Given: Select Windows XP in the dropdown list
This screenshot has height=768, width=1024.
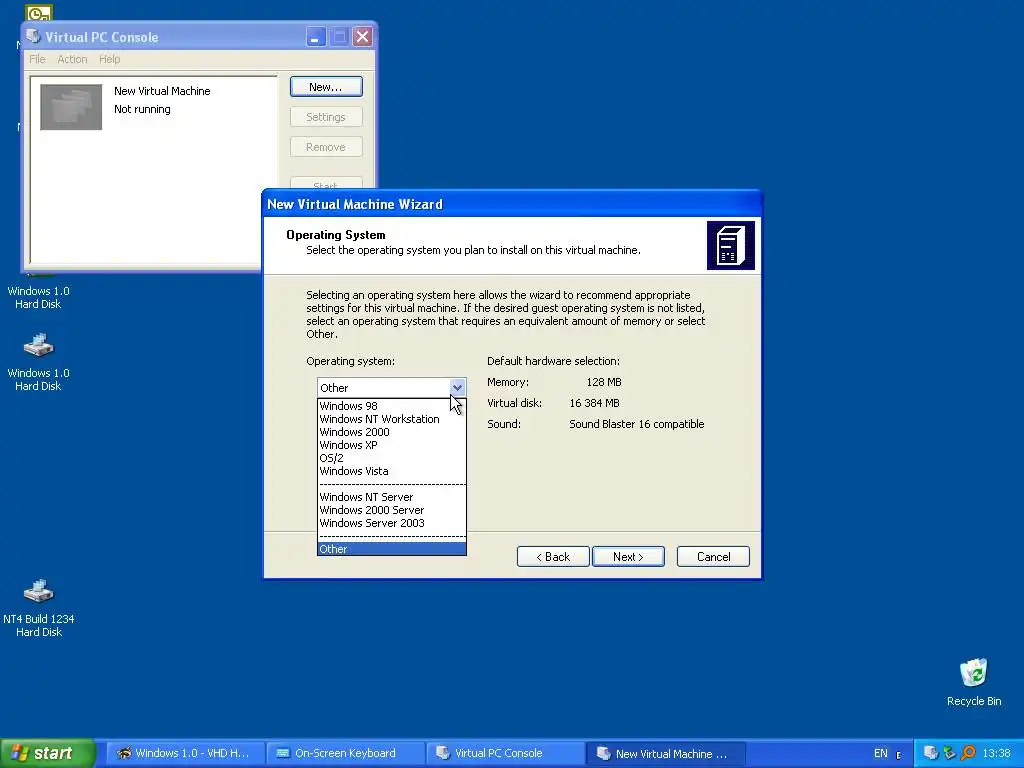Looking at the screenshot, I should pos(391,445).
